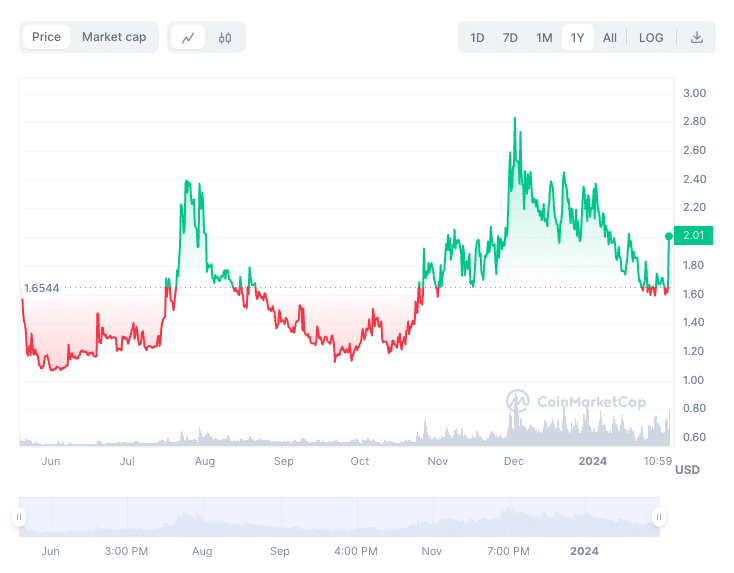Click green endpoint dot on price line

click(668, 236)
